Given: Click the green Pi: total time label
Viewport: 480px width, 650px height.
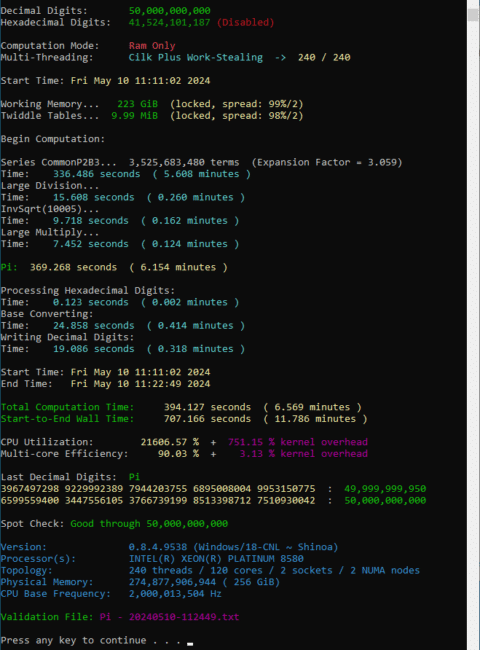Looking at the screenshot, I should coord(9,267).
